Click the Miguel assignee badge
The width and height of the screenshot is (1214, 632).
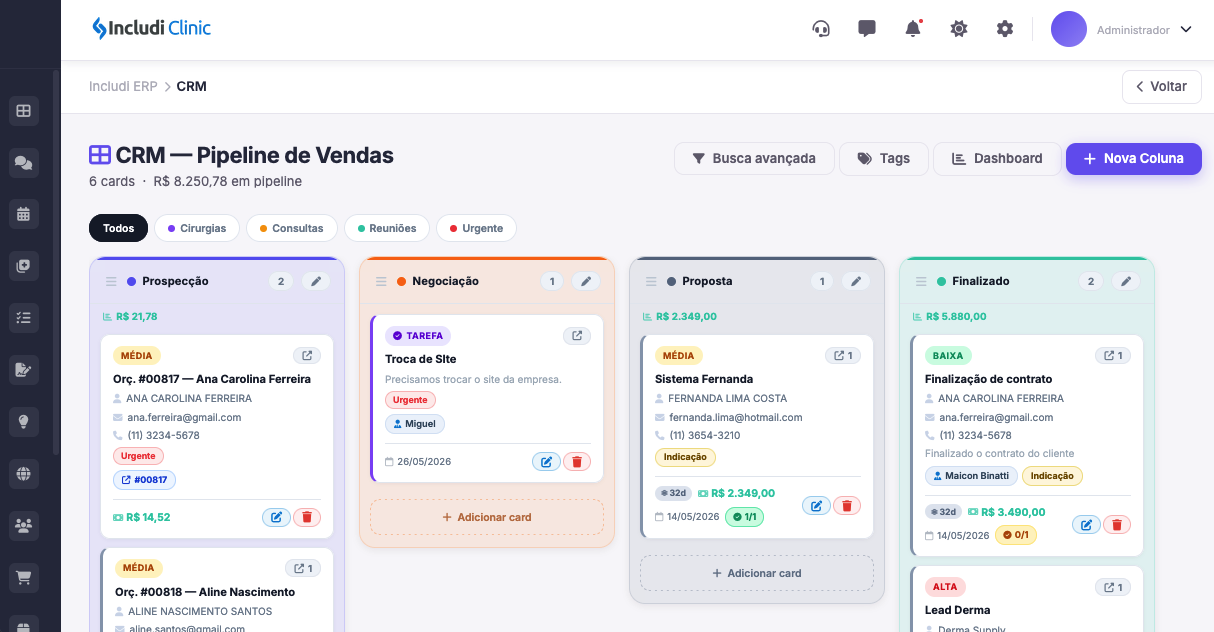click(x=415, y=424)
